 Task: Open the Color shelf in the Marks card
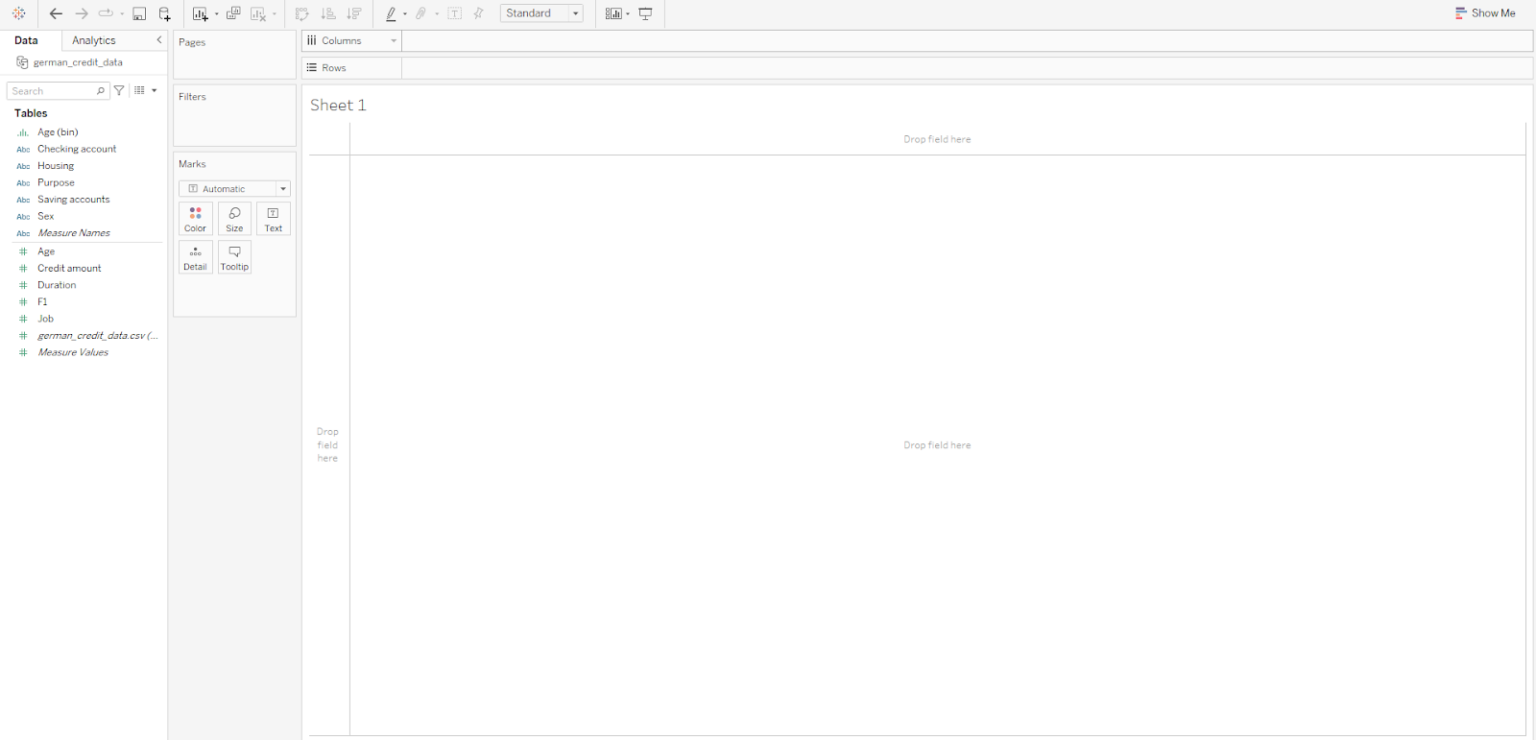[195, 218]
